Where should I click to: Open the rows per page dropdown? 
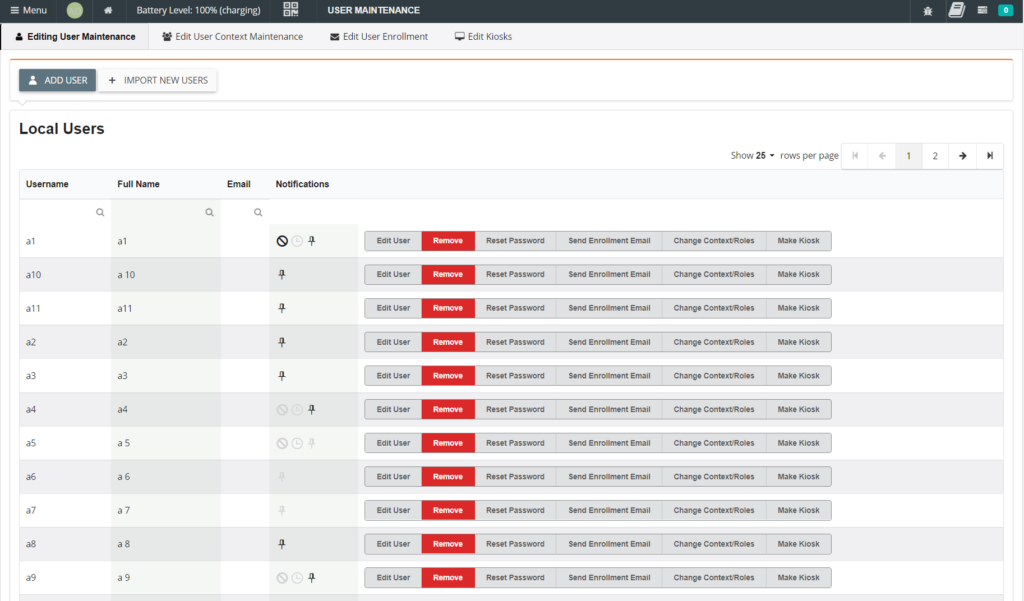[x=765, y=155]
